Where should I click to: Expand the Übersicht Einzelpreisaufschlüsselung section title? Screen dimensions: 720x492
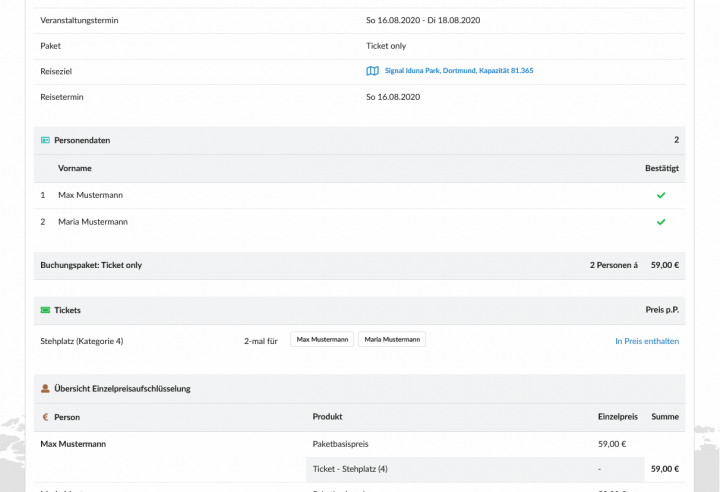click(x=122, y=388)
